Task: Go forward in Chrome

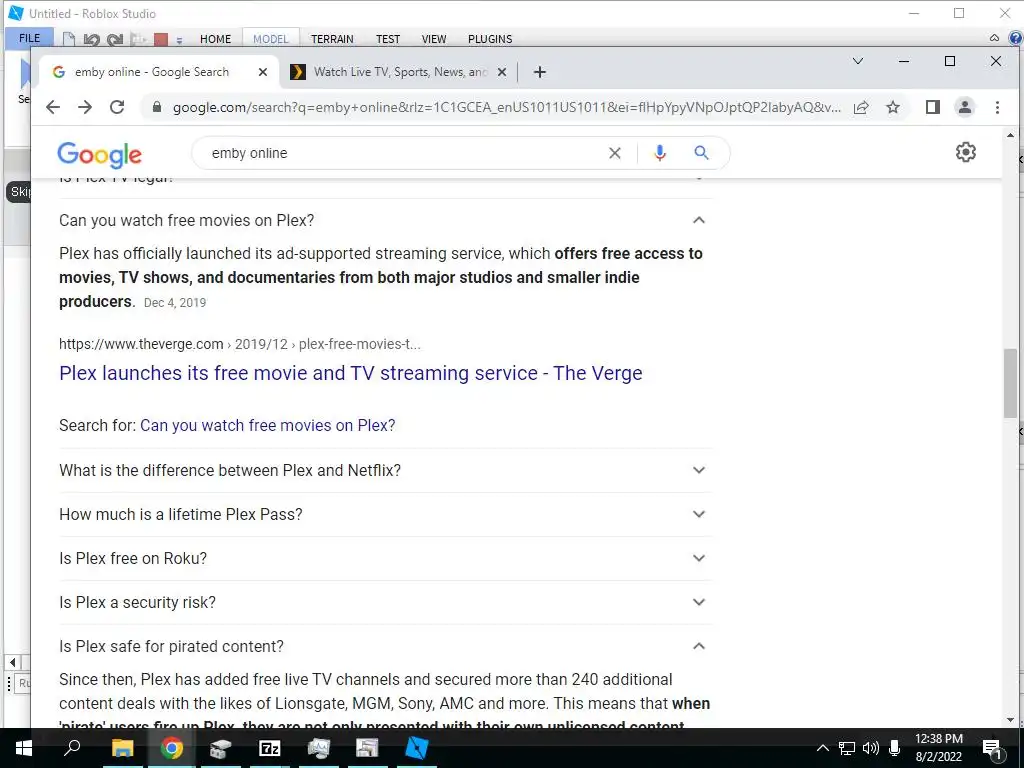Action: (85, 107)
